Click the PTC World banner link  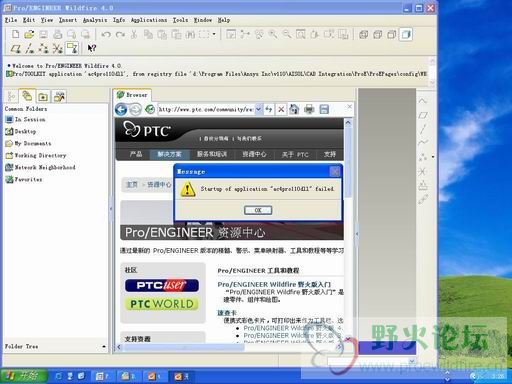(162, 304)
